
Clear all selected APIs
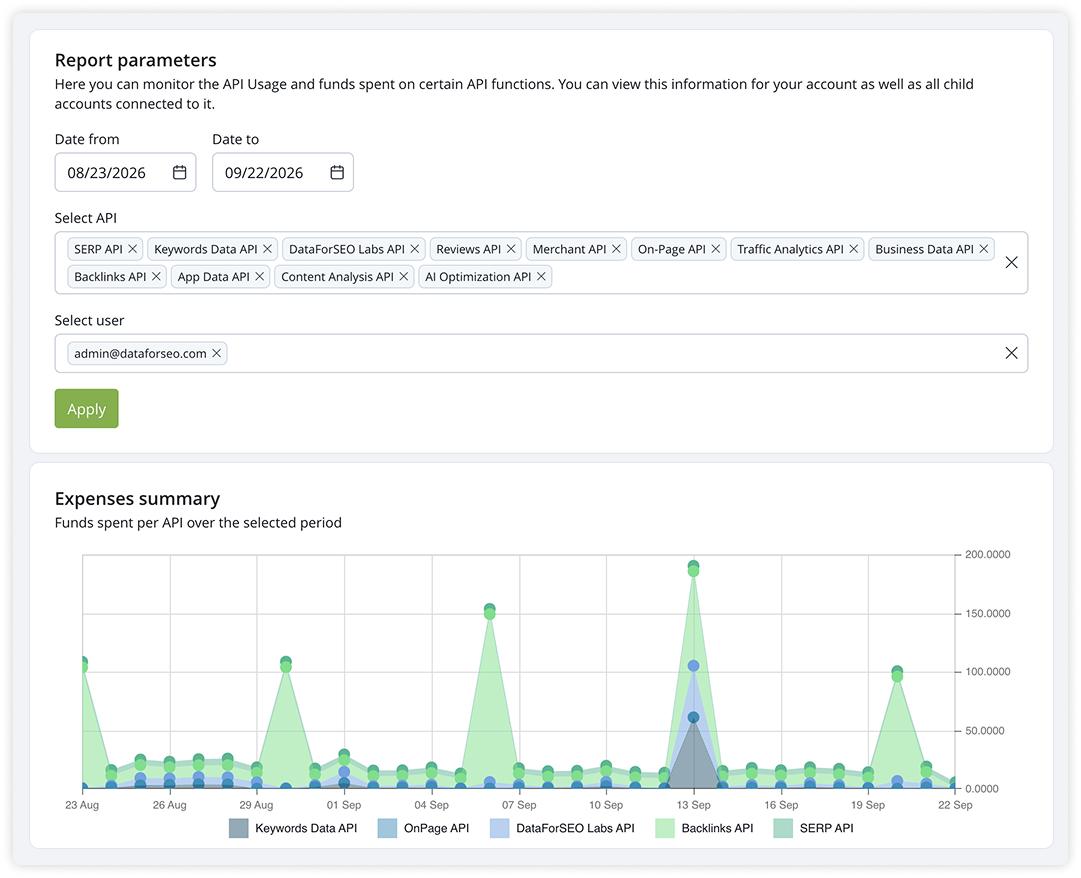(1011, 263)
